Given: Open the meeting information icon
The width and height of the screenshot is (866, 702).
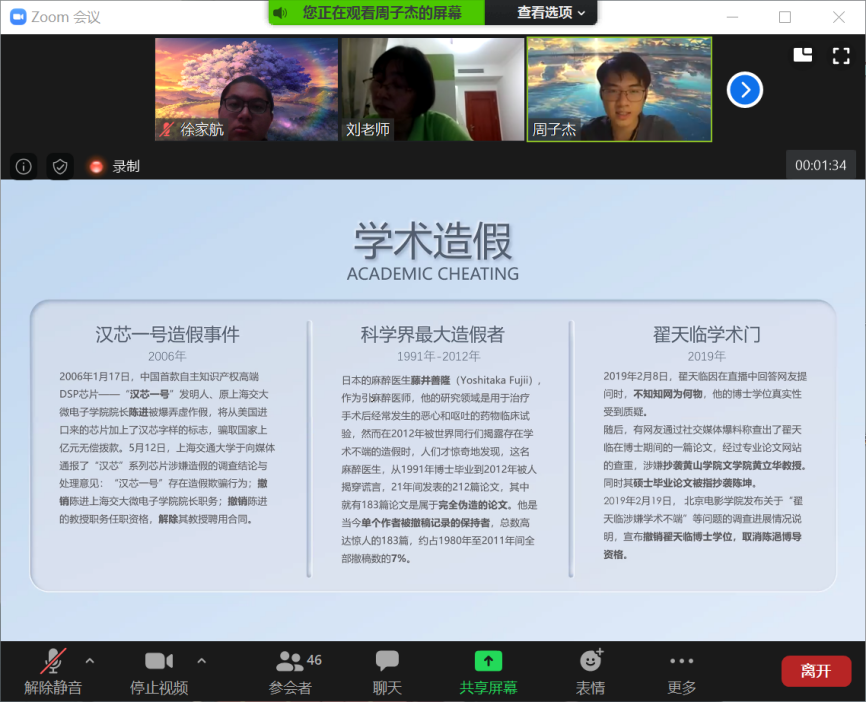Looking at the screenshot, I should tap(24, 166).
